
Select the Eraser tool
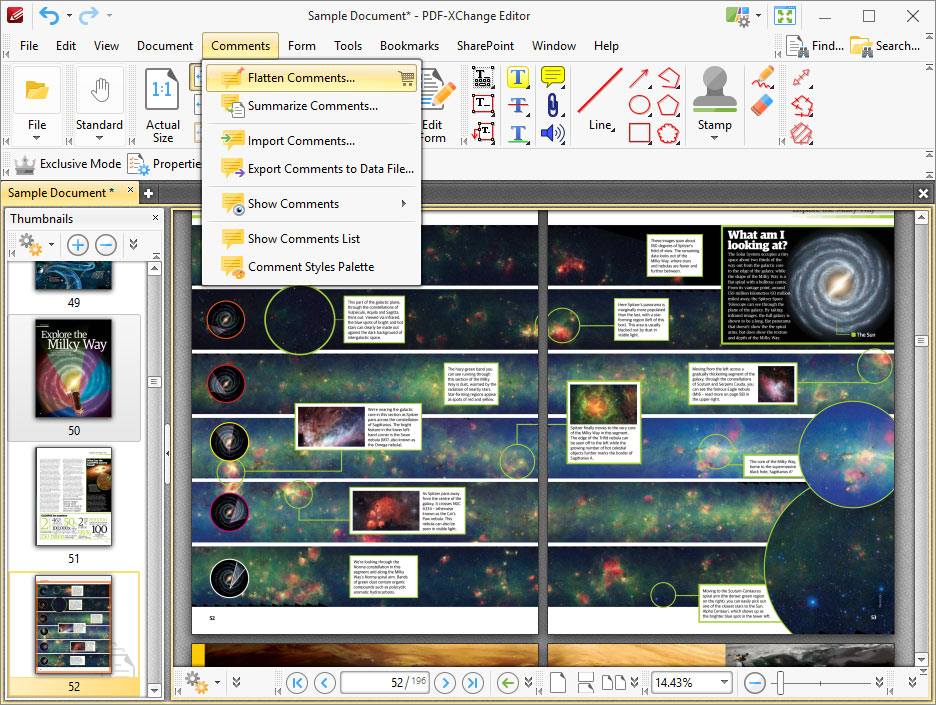762,105
